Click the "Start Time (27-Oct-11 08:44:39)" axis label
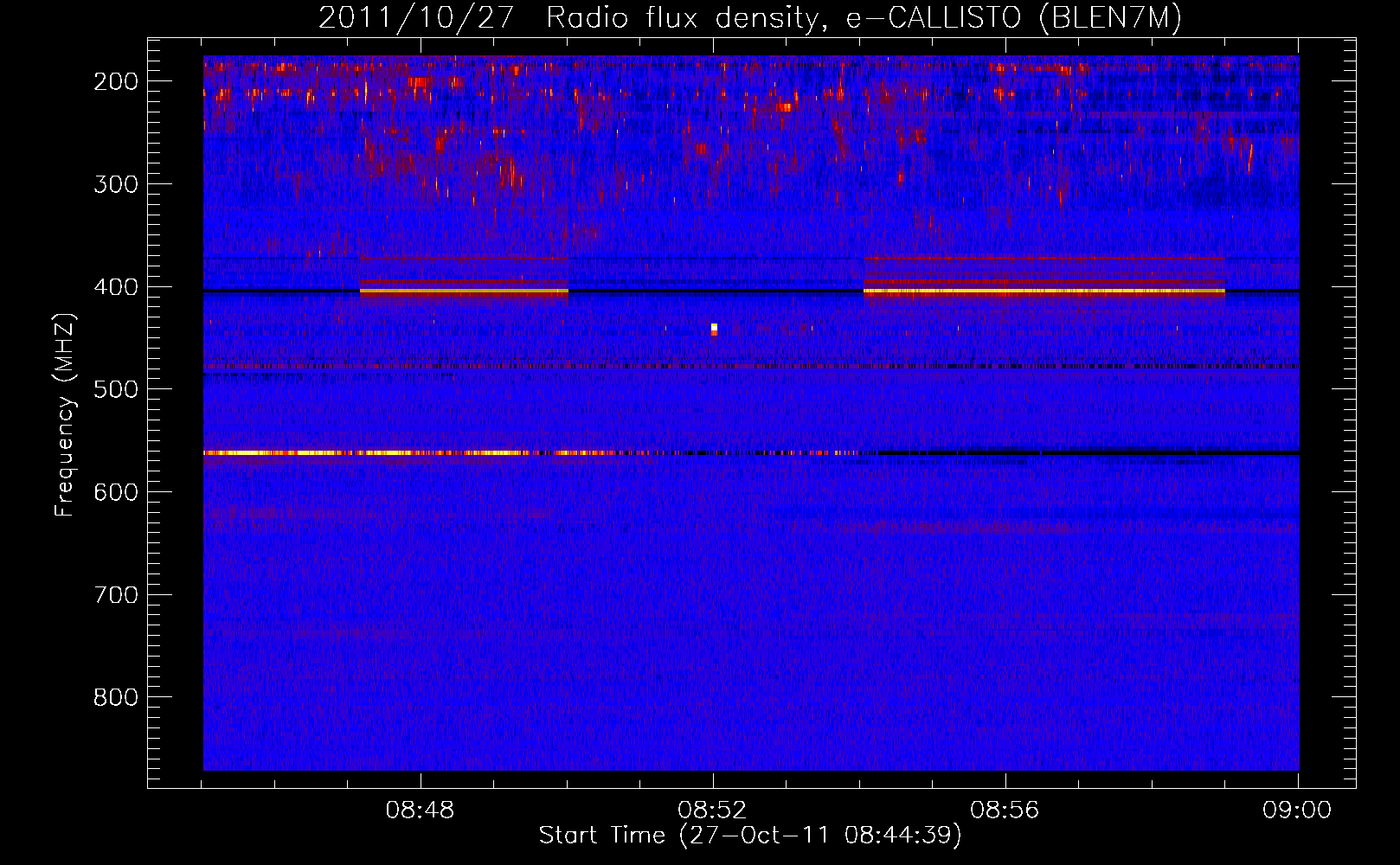This screenshot has height=865, width=1400. 750,836
